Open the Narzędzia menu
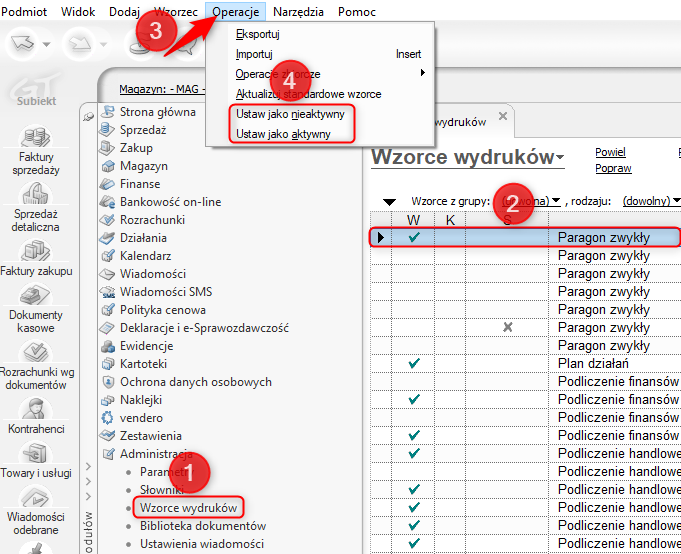Screen dimensions: 681x554 298,12
